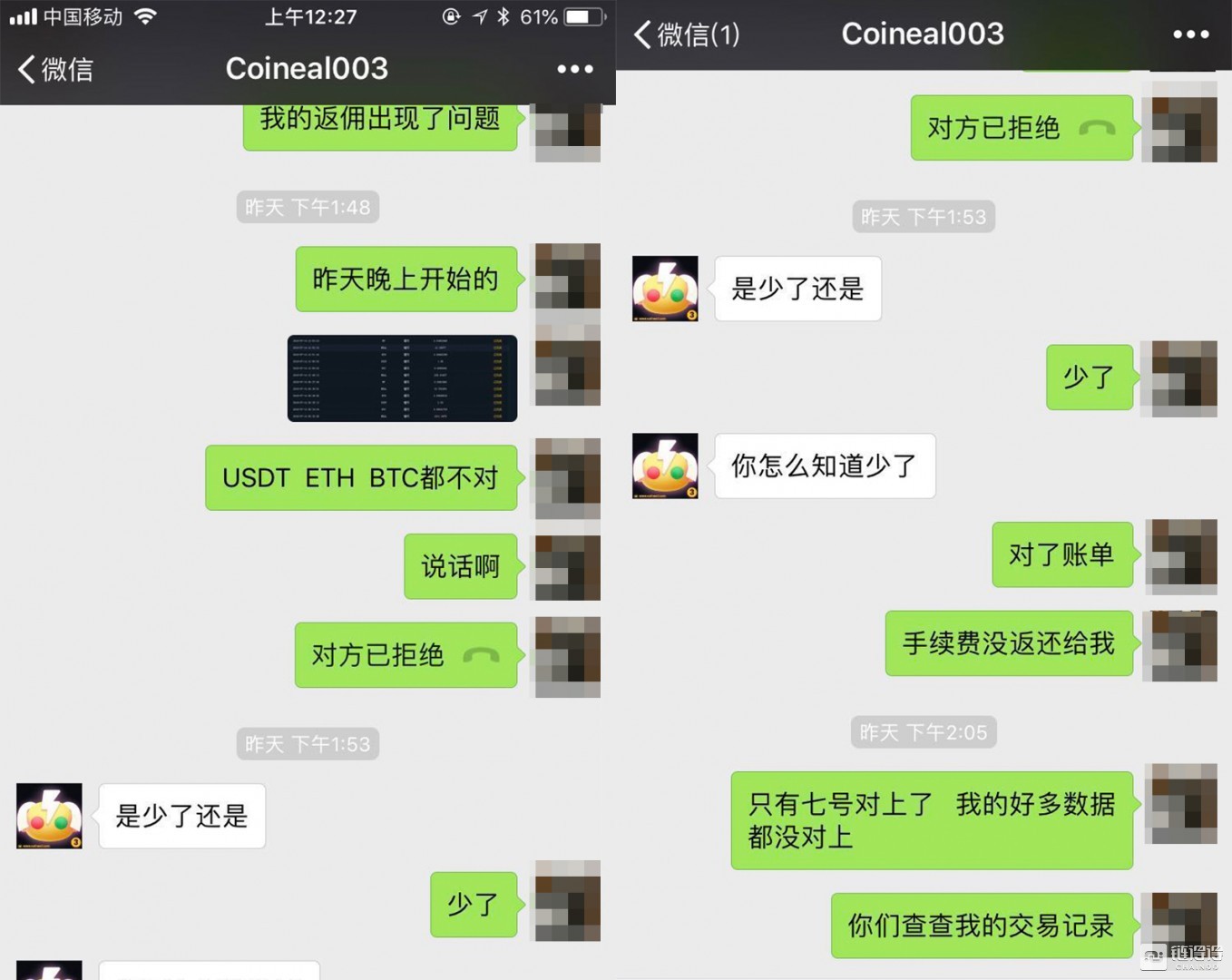Tap Coineal003 avatar beside 你怎么知道少了

pos(665,466)
